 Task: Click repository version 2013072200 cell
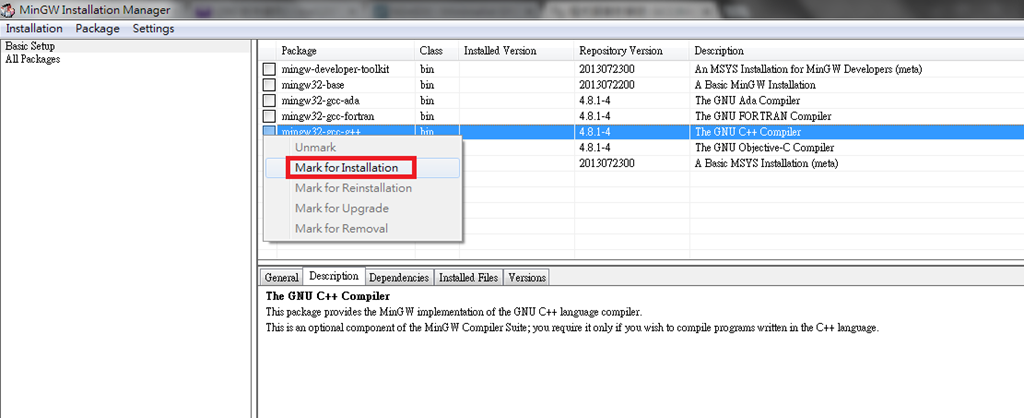click(607, 85)
